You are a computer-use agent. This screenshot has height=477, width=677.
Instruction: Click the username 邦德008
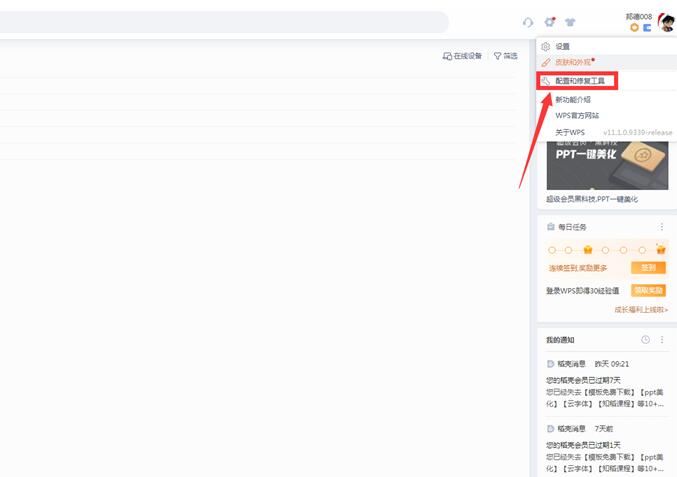click(x=639, y=16)
